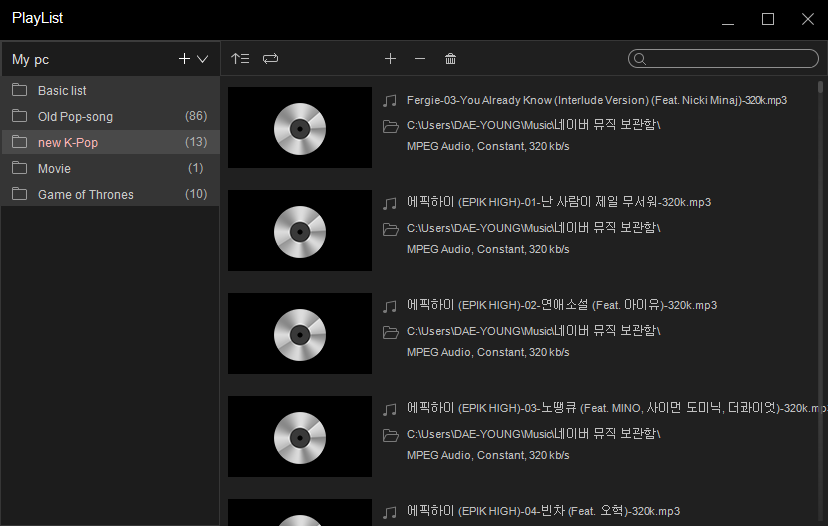Image resolution: width=828 pixels, height=526 pixels.
Task: Click the trash delete-all icon
Action: (x=450, y=59)
